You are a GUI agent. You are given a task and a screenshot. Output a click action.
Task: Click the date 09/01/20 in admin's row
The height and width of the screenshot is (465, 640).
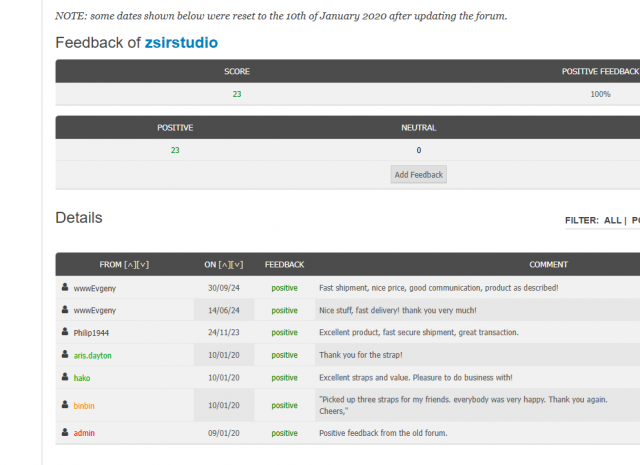coord(224,433)
